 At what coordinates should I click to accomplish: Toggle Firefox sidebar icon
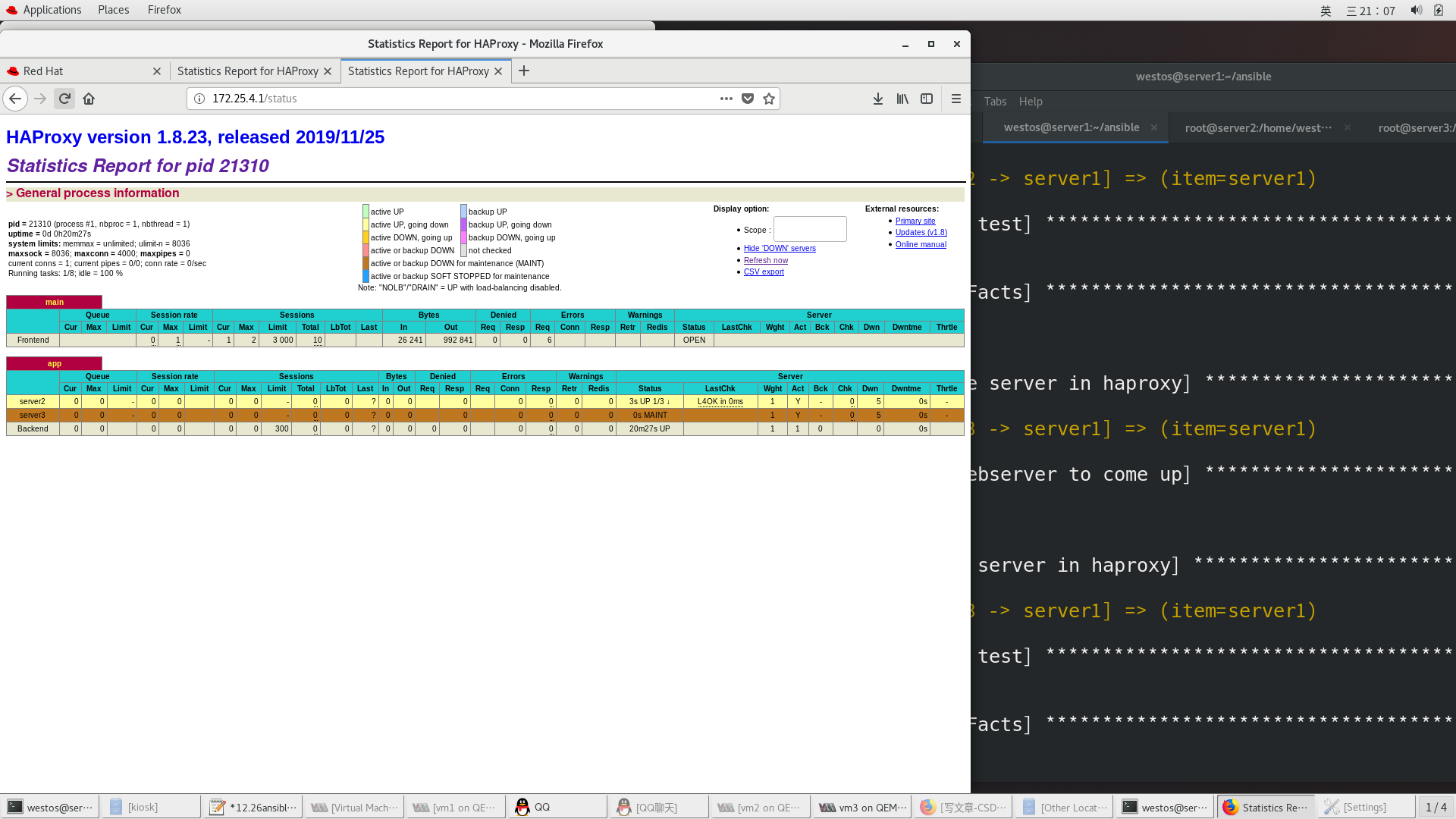pos(927,99)
